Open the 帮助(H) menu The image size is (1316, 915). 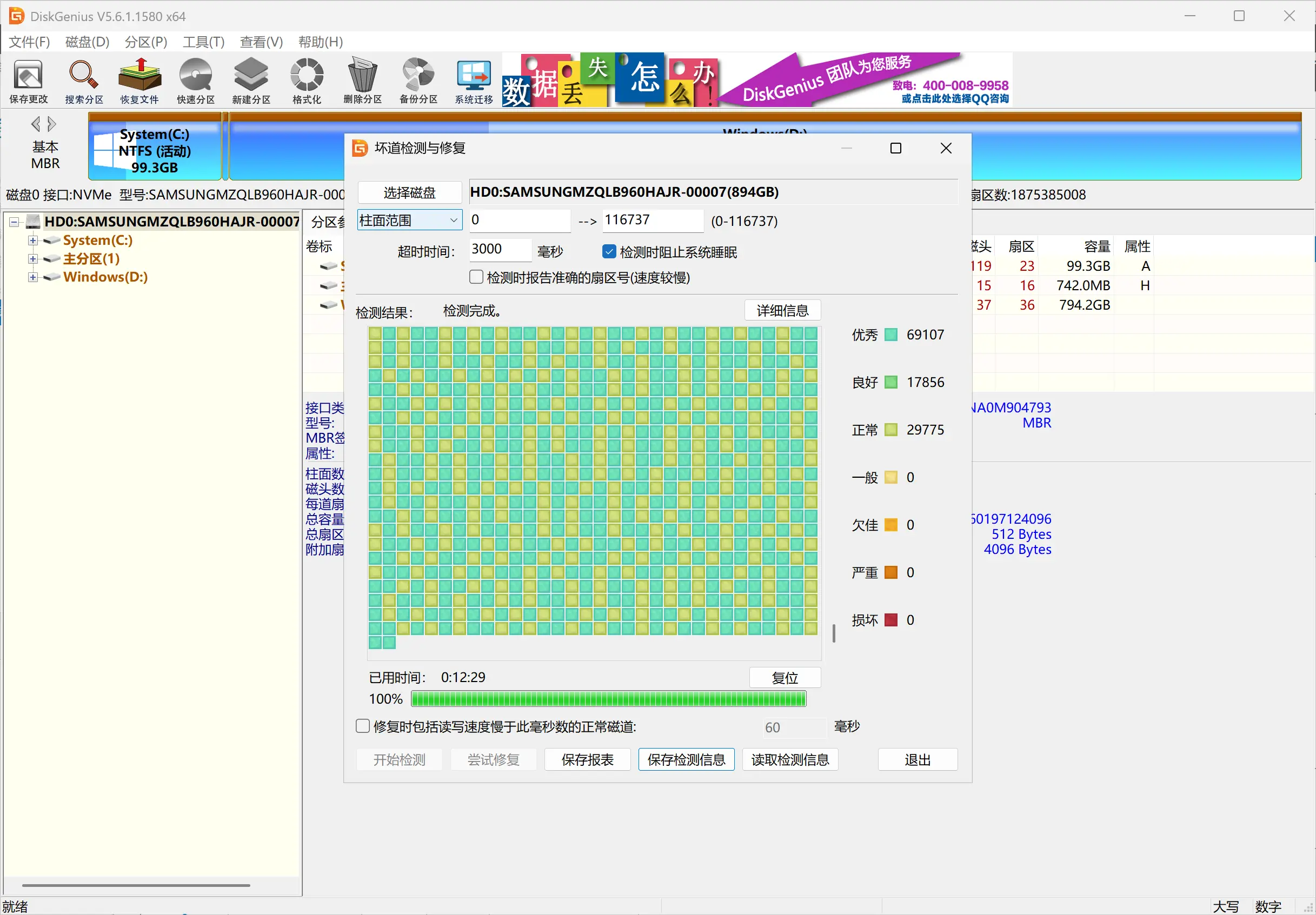point(321,42)
